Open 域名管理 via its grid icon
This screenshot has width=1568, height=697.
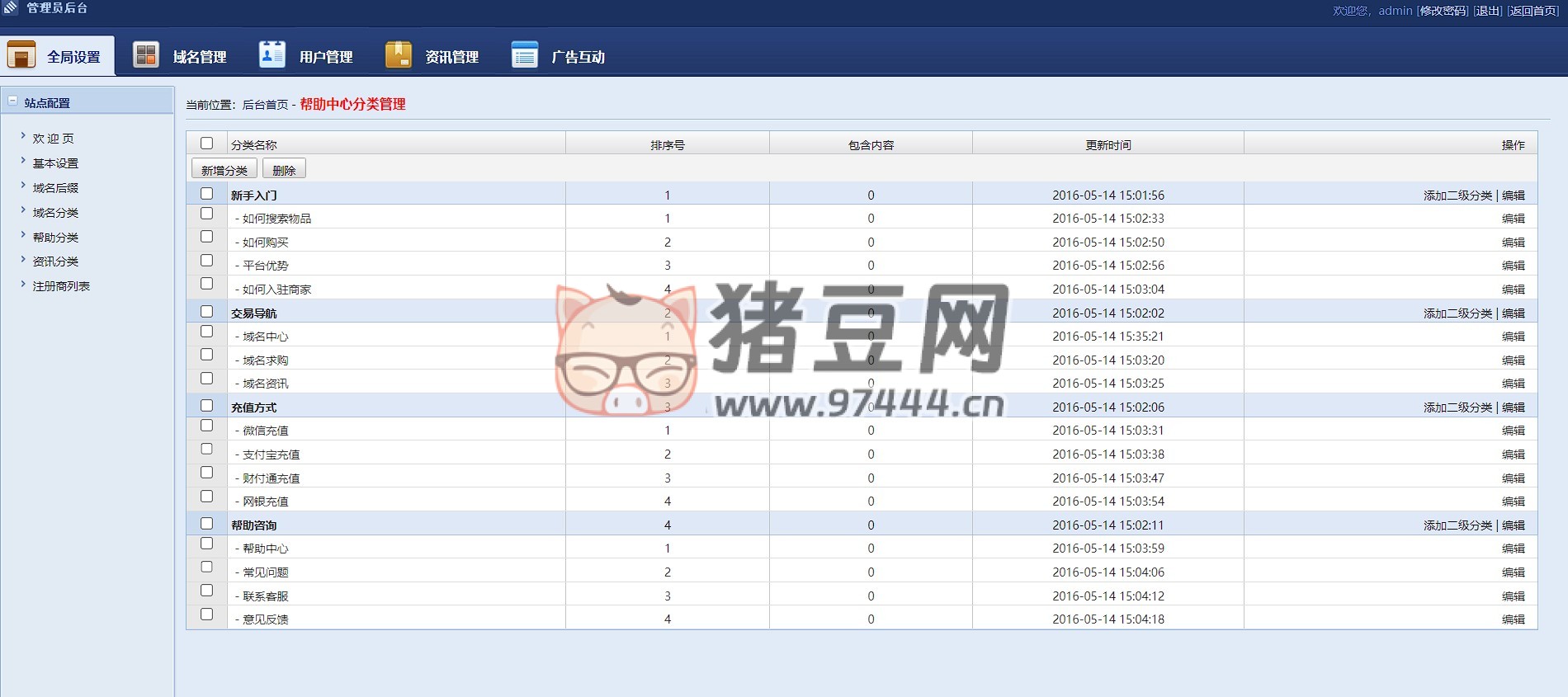(x=146, y=55)
